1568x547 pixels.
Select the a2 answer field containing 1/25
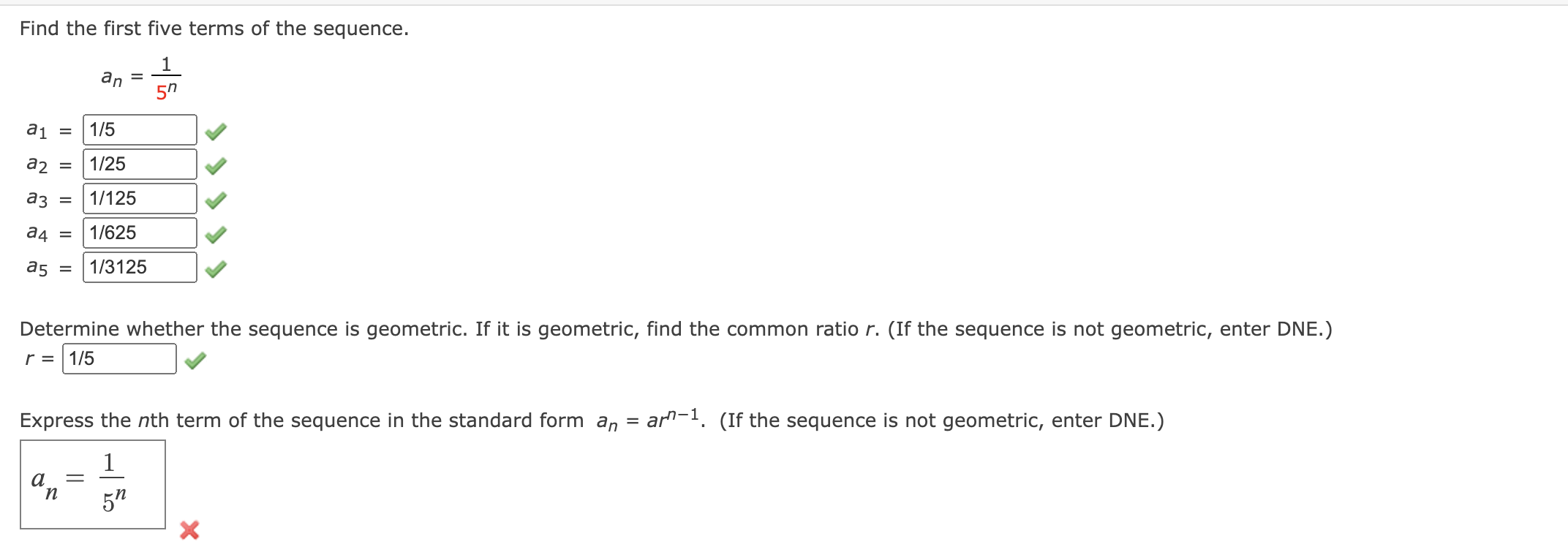tap(140, 163)
